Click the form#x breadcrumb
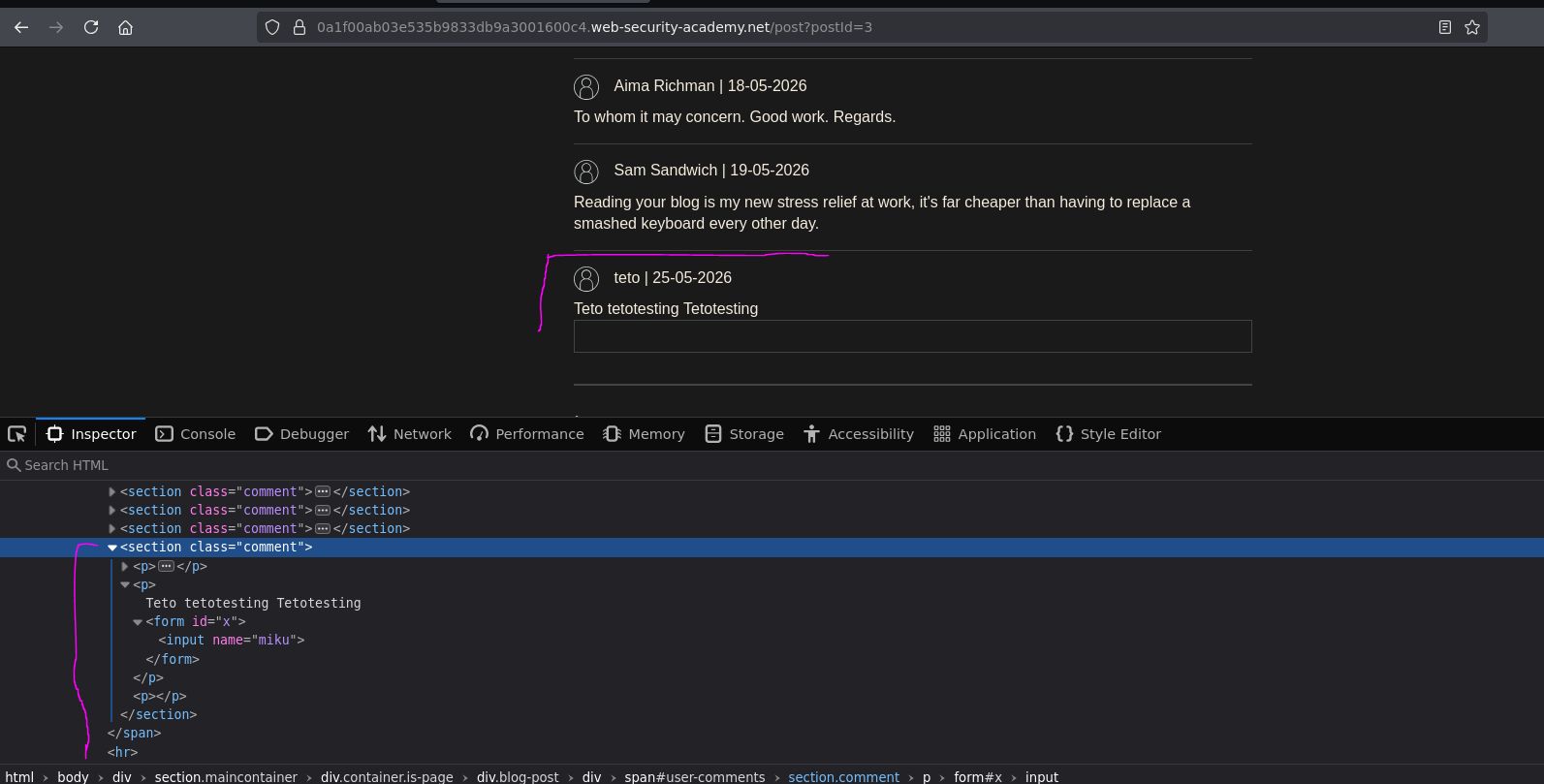Image resolution: width=1544 pixels, height=784 pixels. [x=977, y=777]
